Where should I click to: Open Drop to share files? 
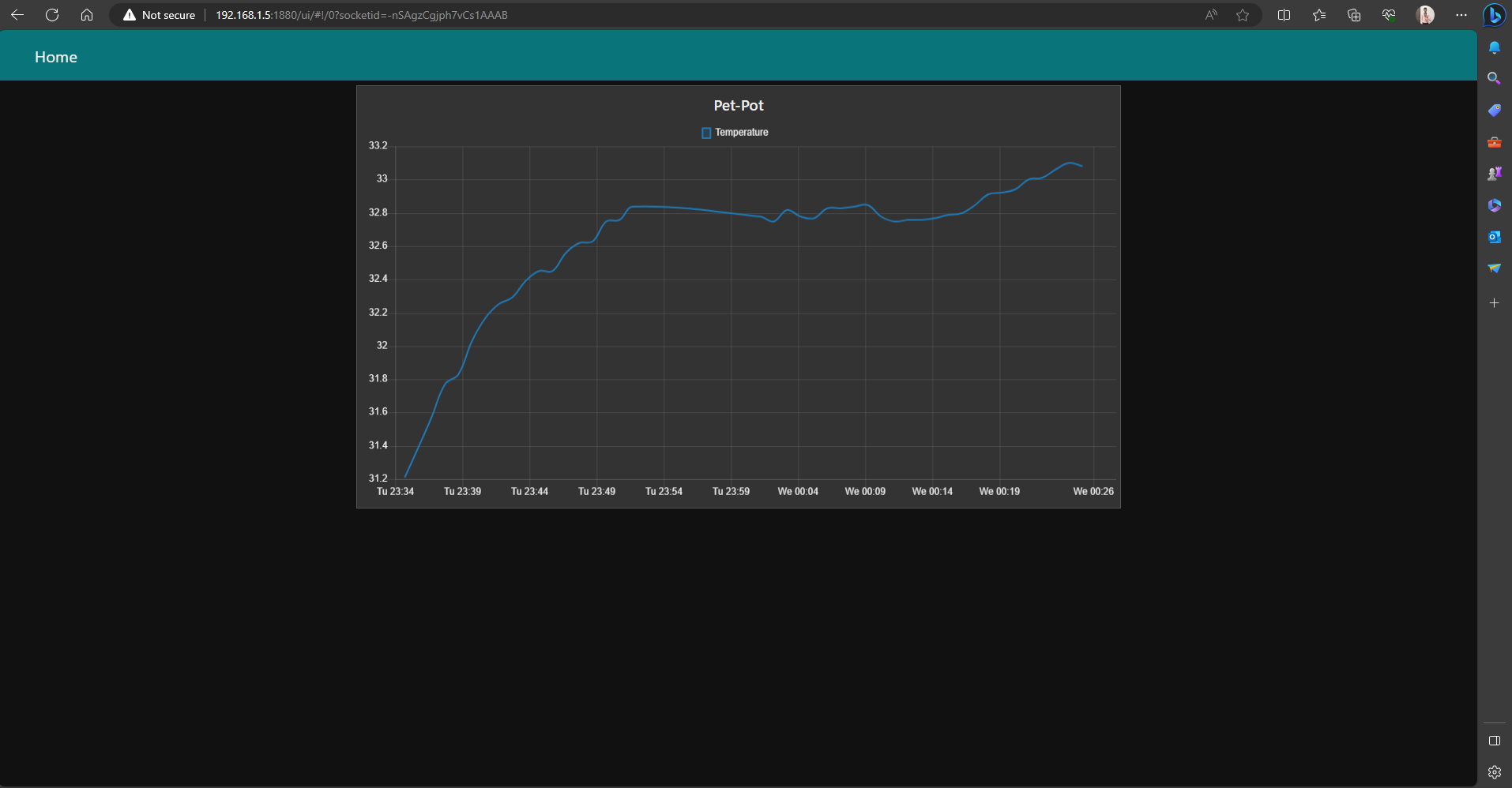point(1495,268)
